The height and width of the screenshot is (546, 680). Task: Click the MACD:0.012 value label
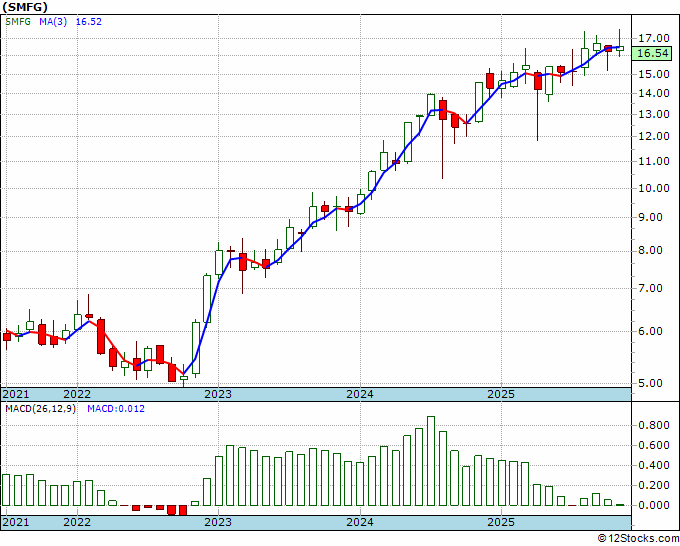pyautogui.click(x=116, y=409)
